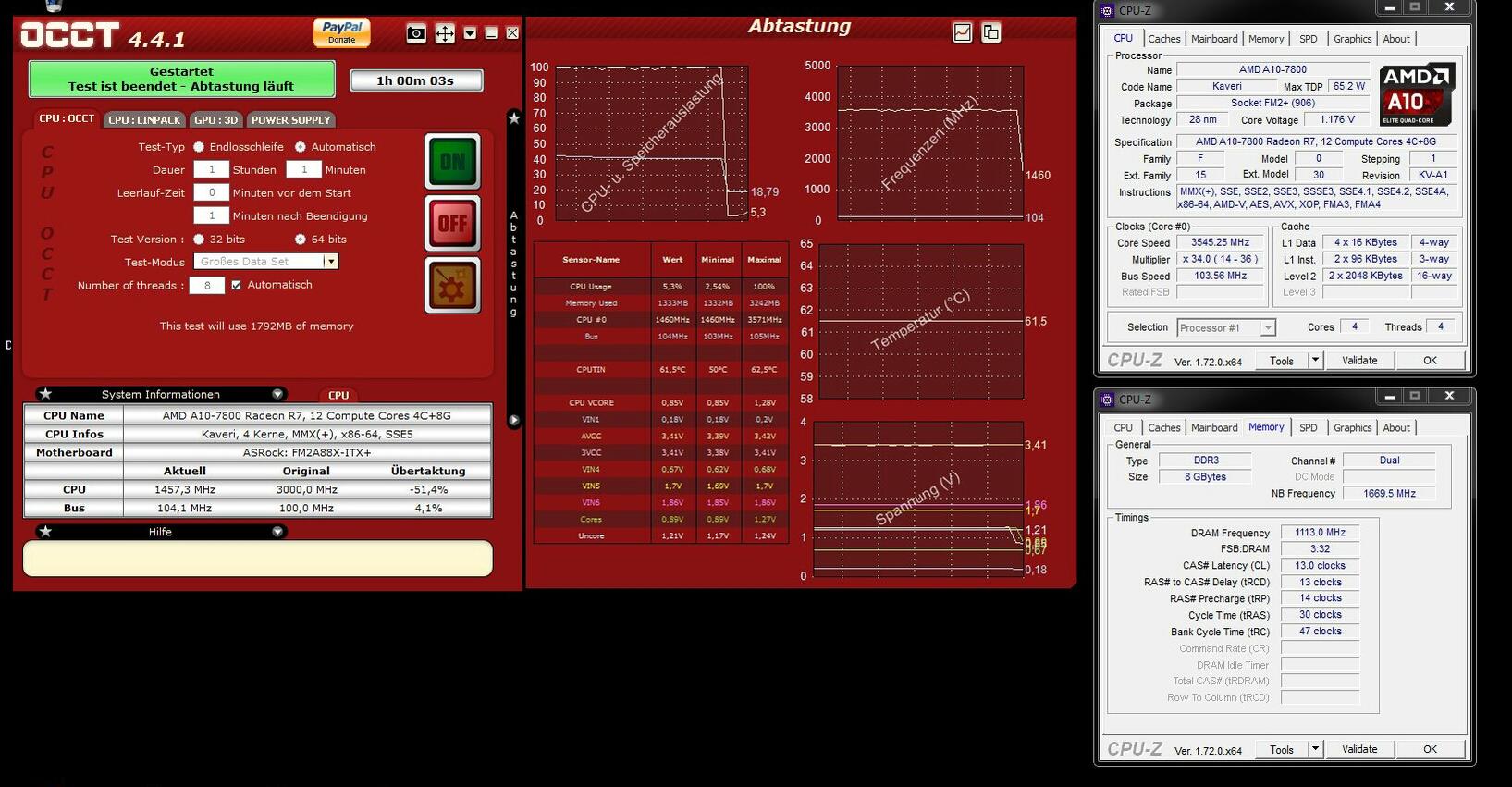Take a screenshot with OCCT camera icon
The height and width of the screenshot is (787, 1512).
[x=416, y=33]
